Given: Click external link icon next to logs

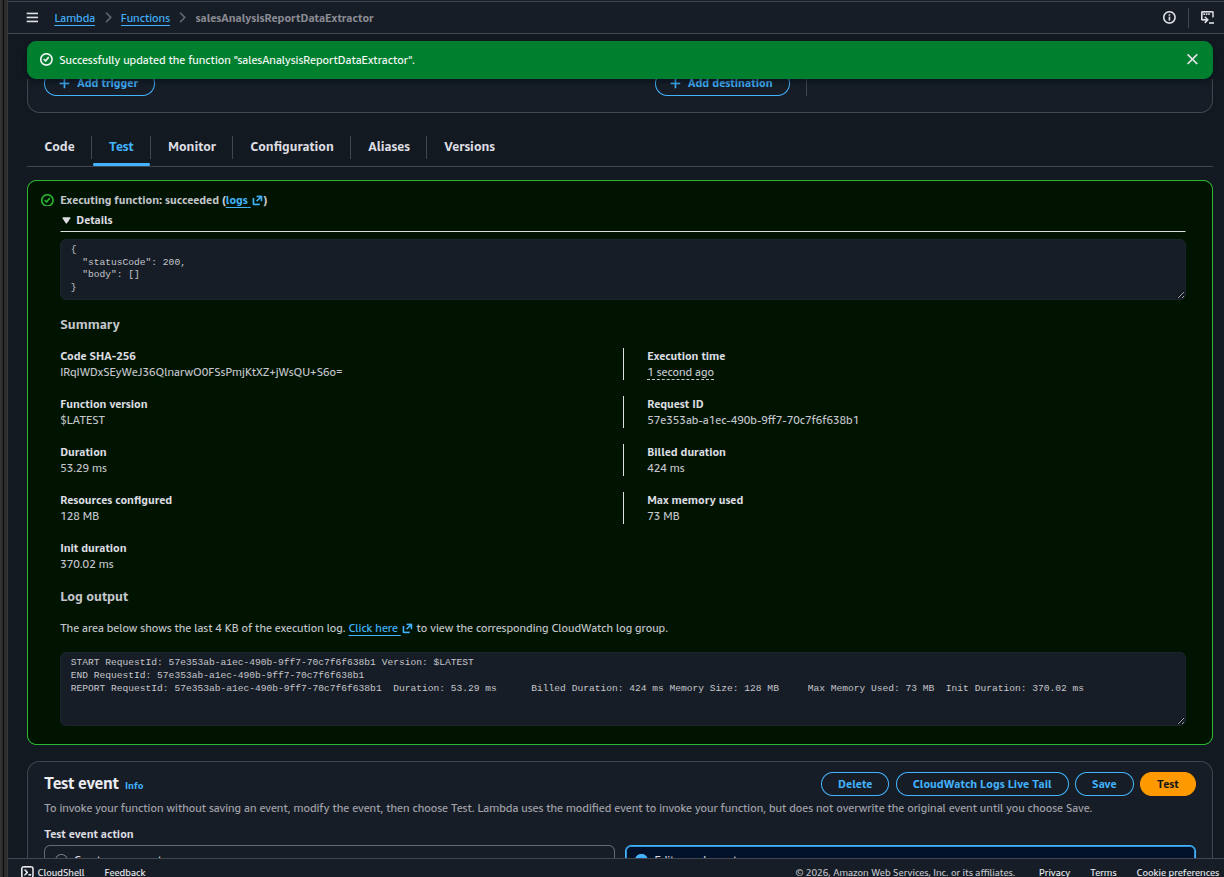Looking at the screenshot, I should tap(257, 200).
